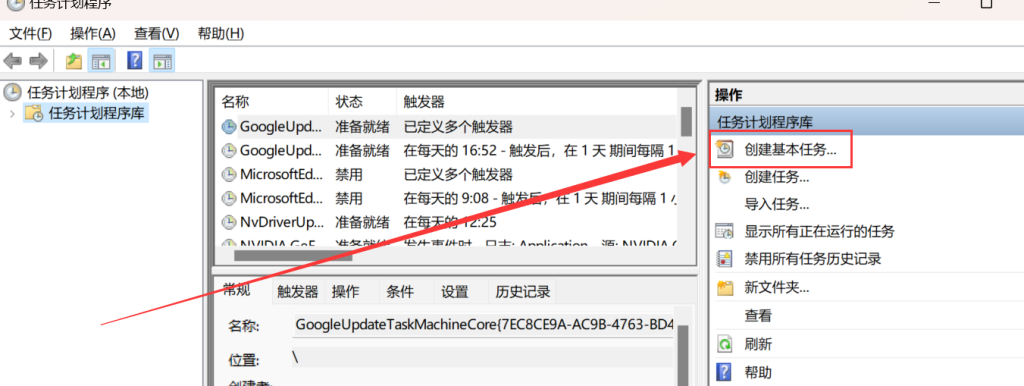Expand the 任务计划程序库 tree node
This screenshot has height=386, width=1024.
coord(12,113)
